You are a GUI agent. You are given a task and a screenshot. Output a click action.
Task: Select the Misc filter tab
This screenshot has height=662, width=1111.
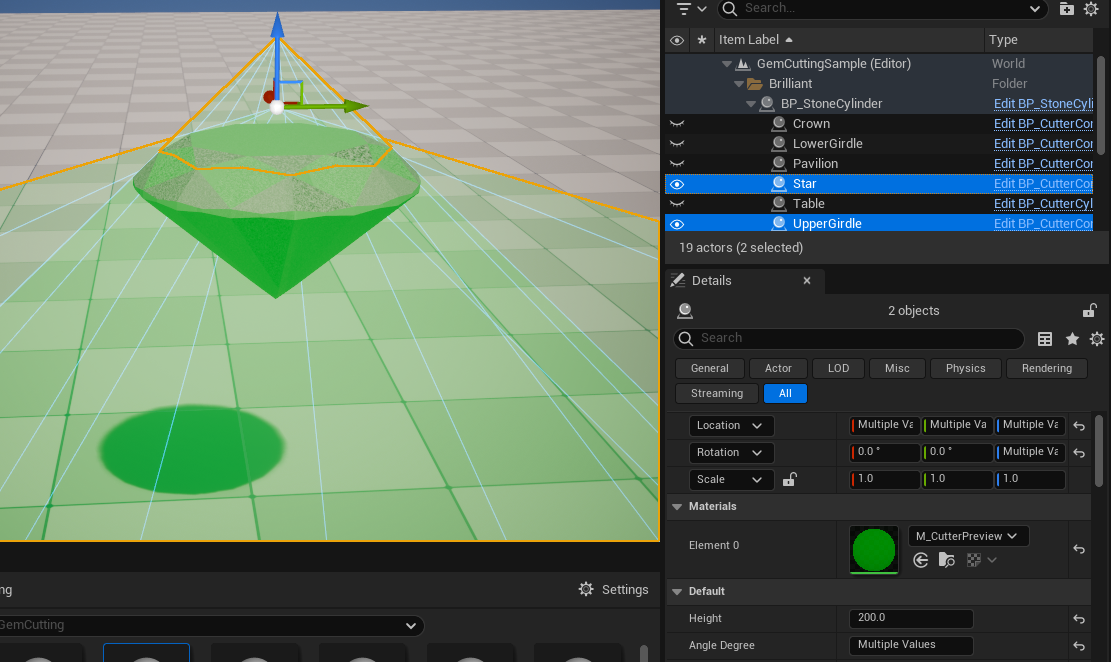pos(897,369)
